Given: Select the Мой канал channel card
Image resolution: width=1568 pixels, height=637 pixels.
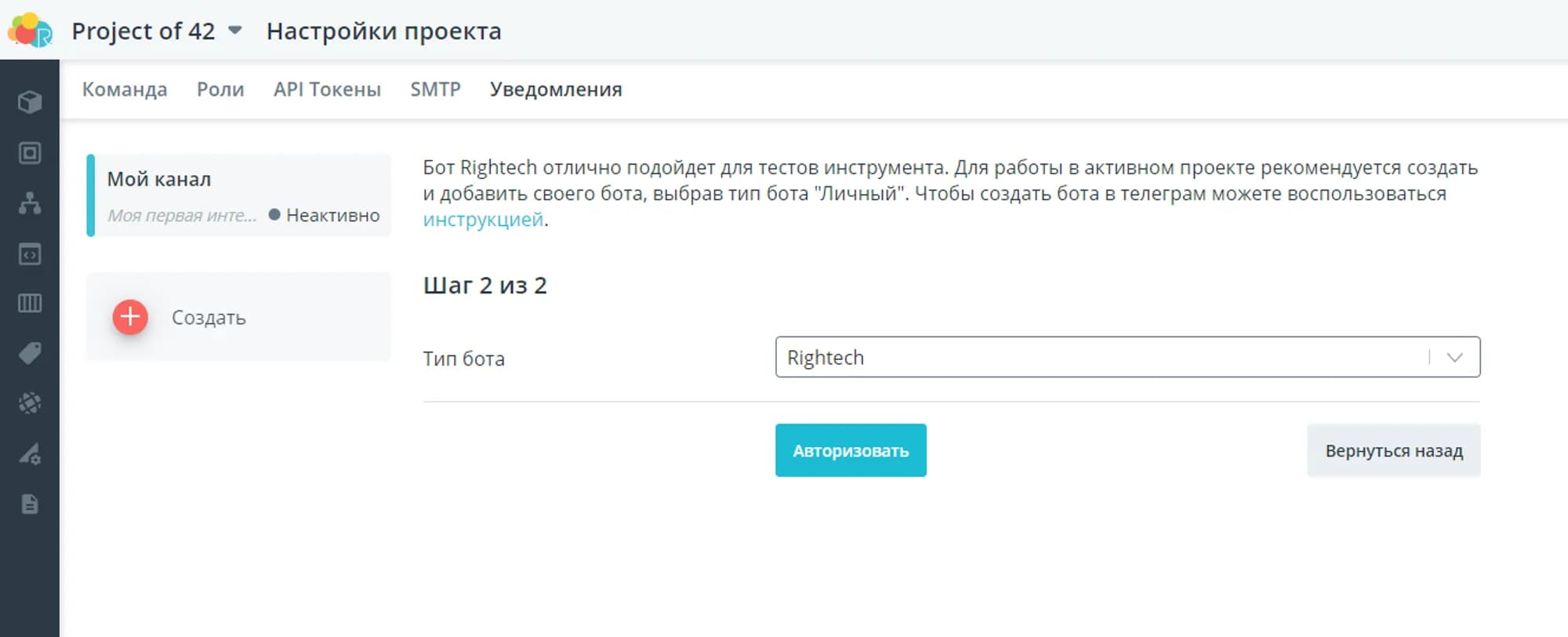Looking at the screenshot, I should pos(239,196).
